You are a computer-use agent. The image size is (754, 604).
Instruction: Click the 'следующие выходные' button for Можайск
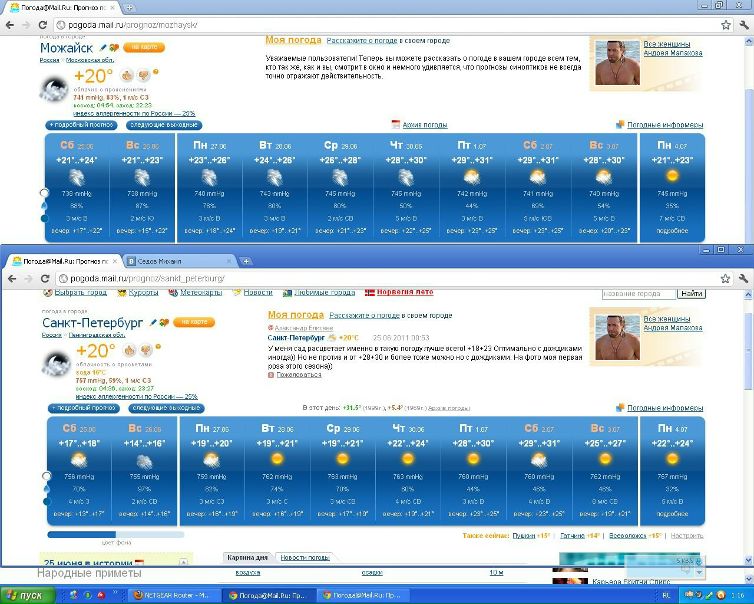[164, 125]
